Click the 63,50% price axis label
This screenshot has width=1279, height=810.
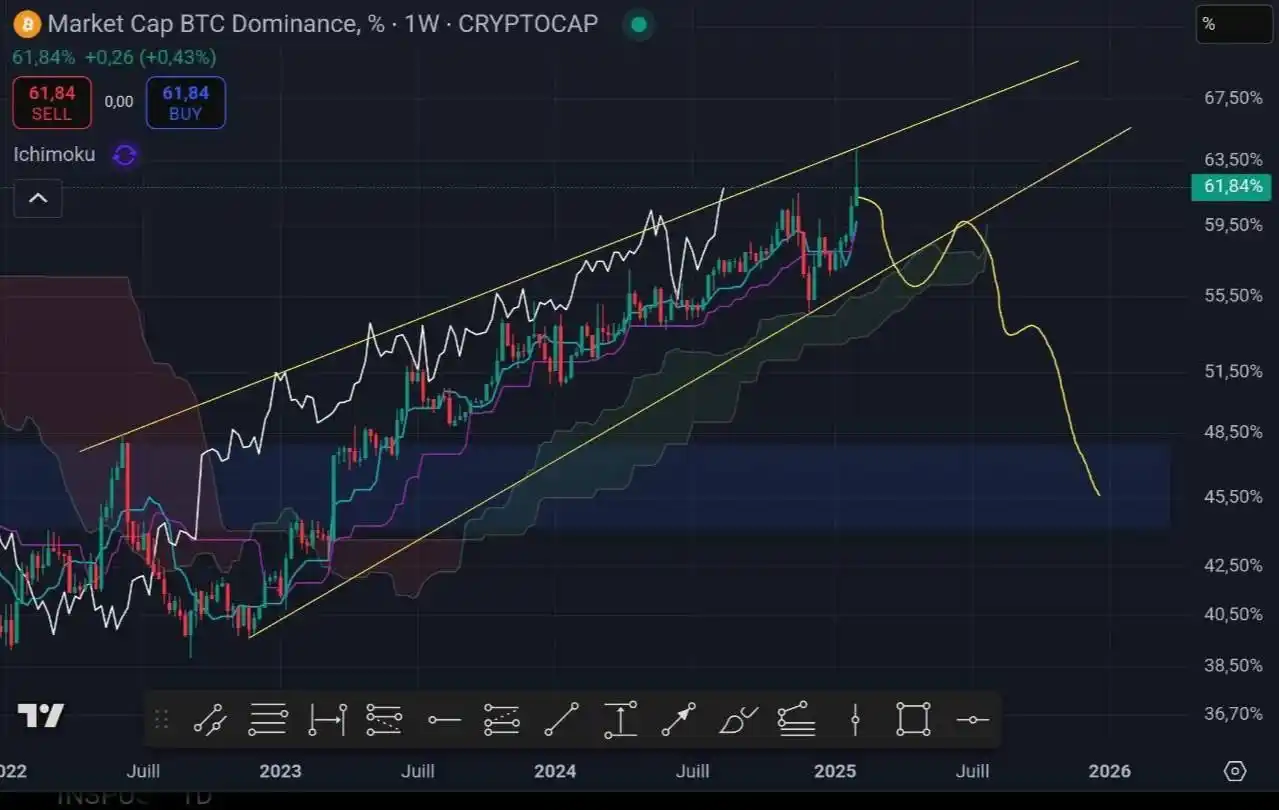(x=1233, y=159)
